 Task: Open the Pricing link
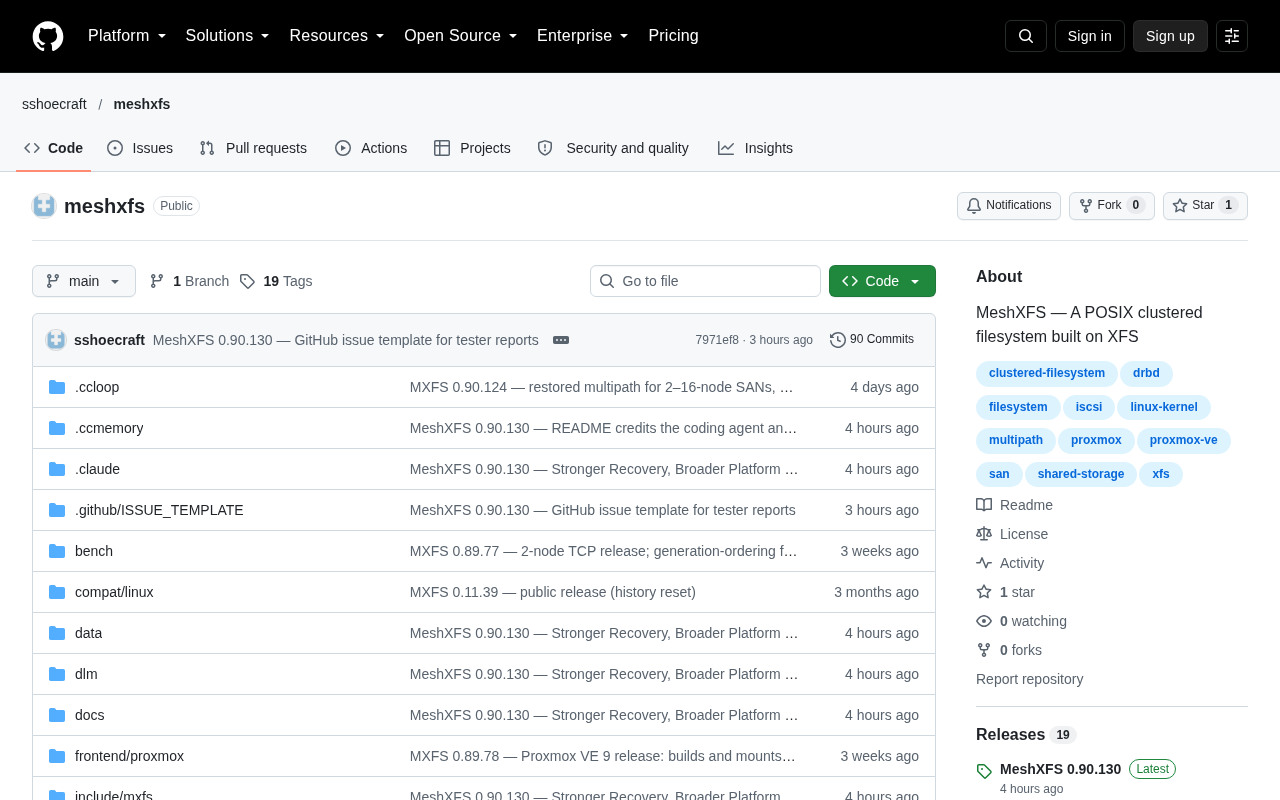point(673,36)
